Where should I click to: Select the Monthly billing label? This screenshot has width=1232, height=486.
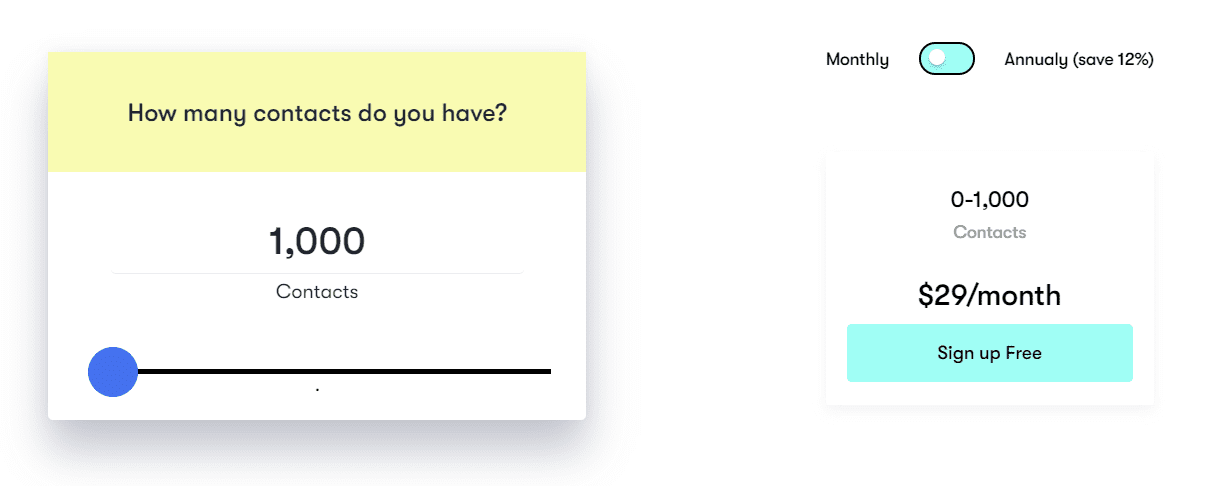[x=857, y=60]
